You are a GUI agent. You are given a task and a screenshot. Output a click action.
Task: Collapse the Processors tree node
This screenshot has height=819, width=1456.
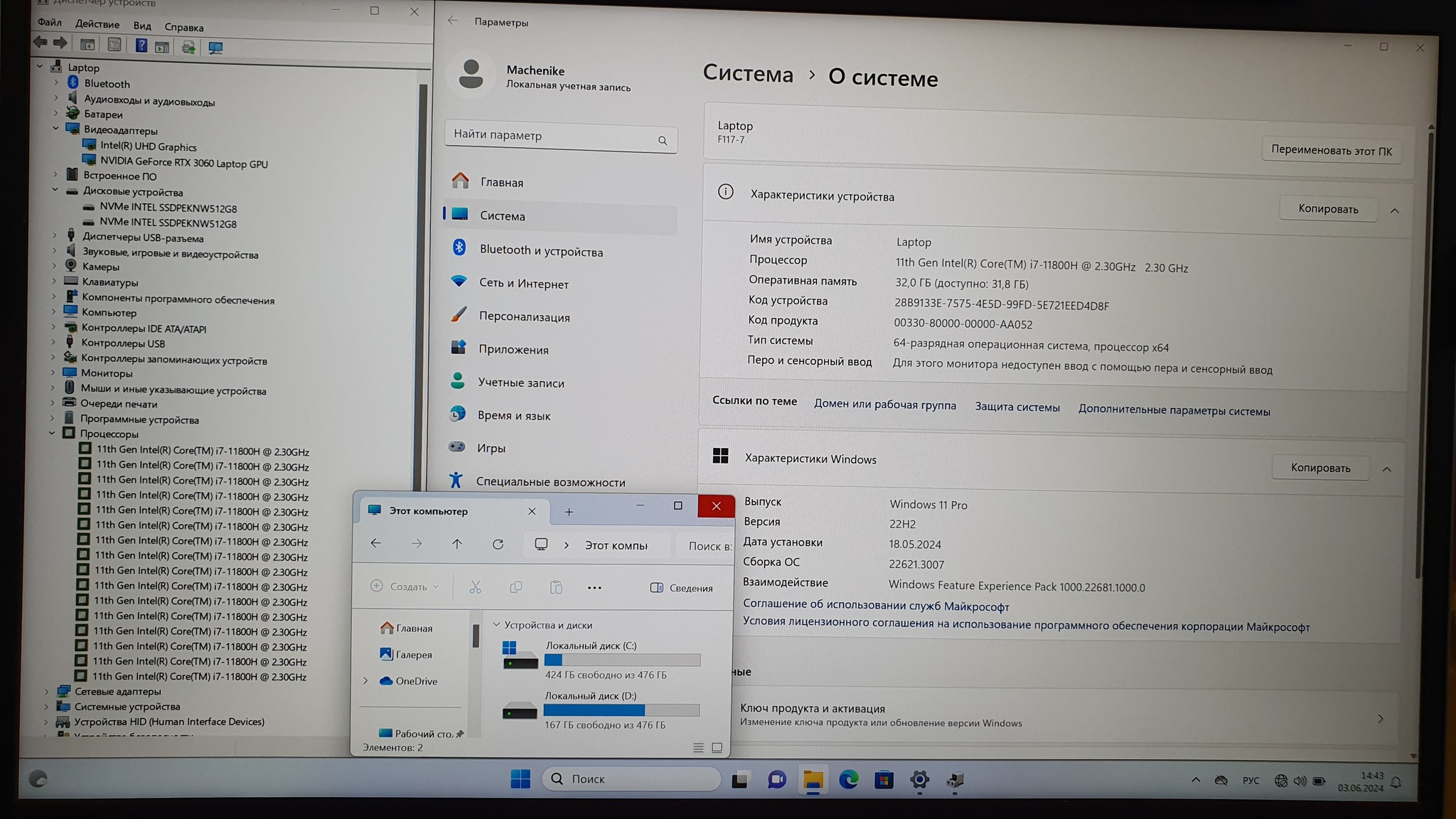[52, 433]
